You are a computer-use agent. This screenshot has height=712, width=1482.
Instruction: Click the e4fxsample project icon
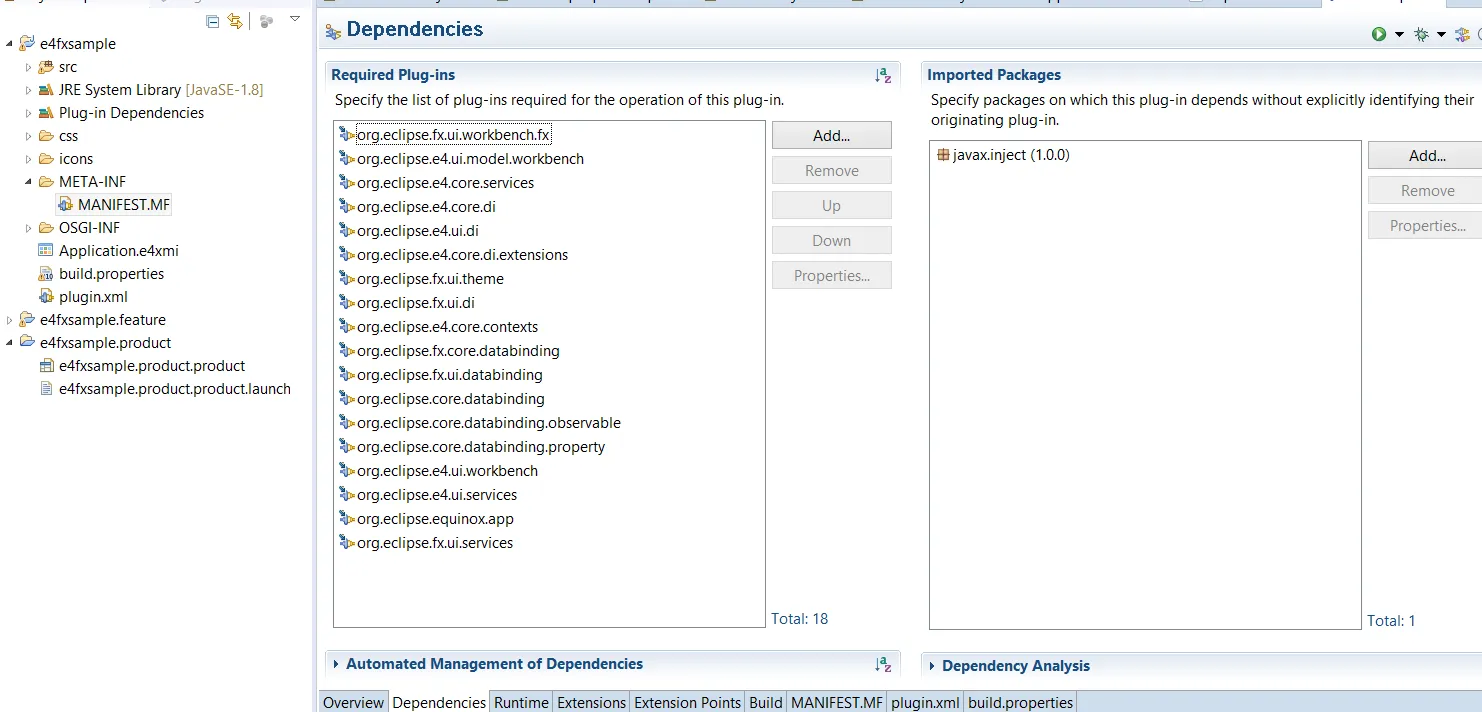pyautogui.click(x=27, y=43)
